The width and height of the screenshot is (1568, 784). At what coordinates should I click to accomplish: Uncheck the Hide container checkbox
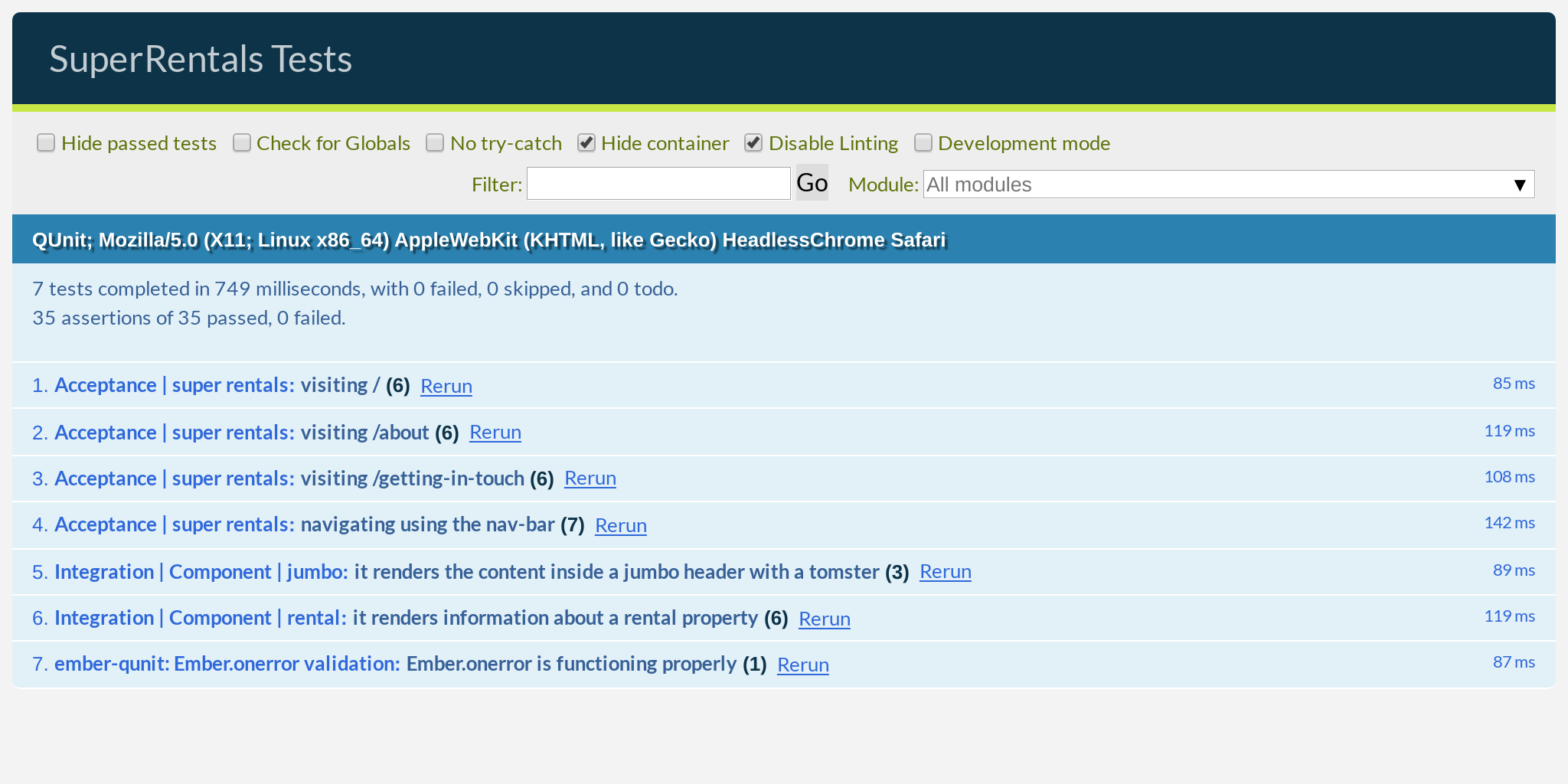586,143
